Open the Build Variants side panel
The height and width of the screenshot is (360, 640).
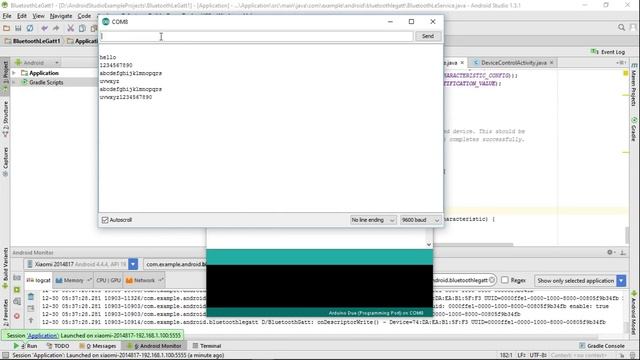coord(5,267)
